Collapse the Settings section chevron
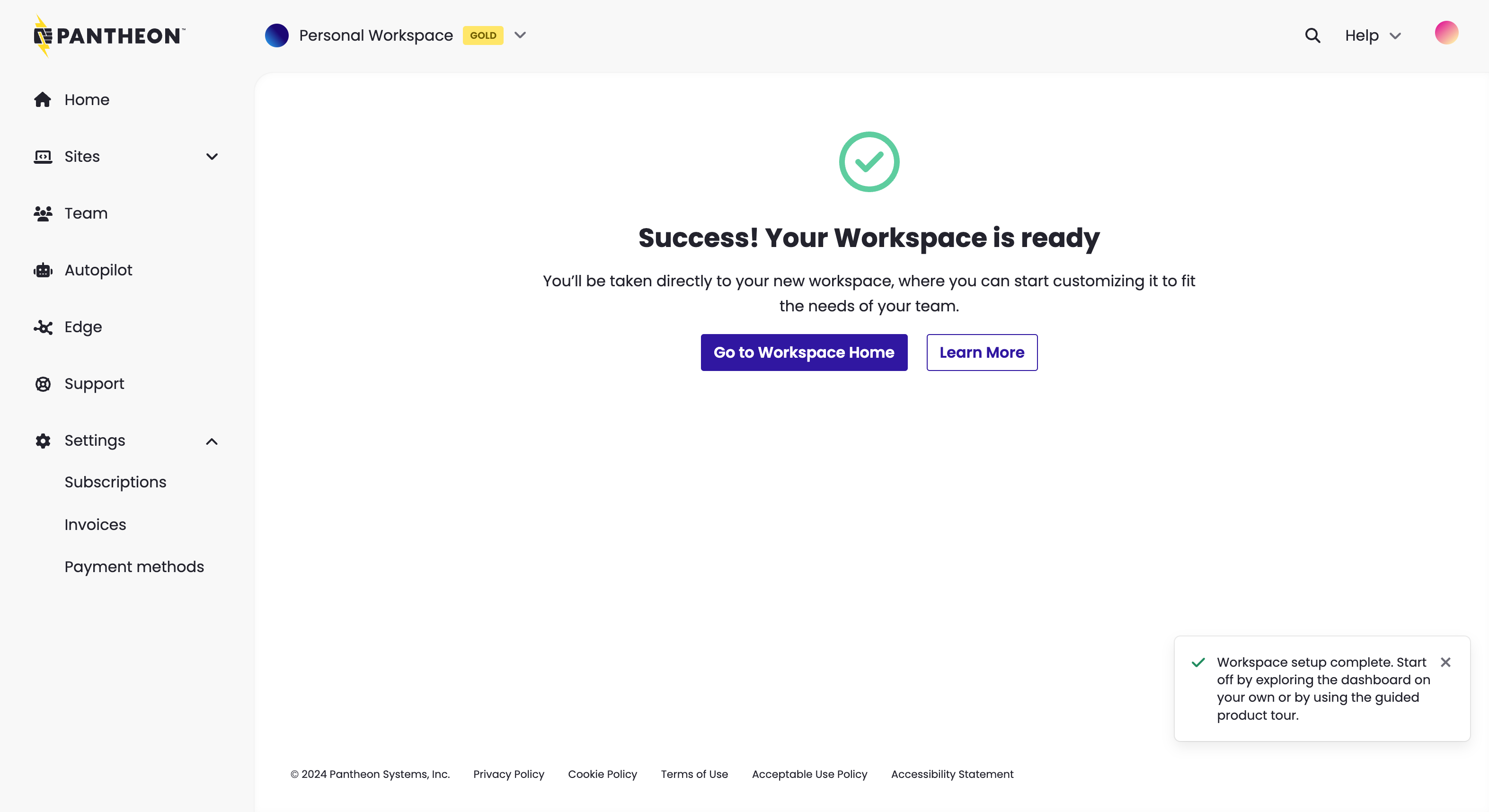 (x=212, y=441)
